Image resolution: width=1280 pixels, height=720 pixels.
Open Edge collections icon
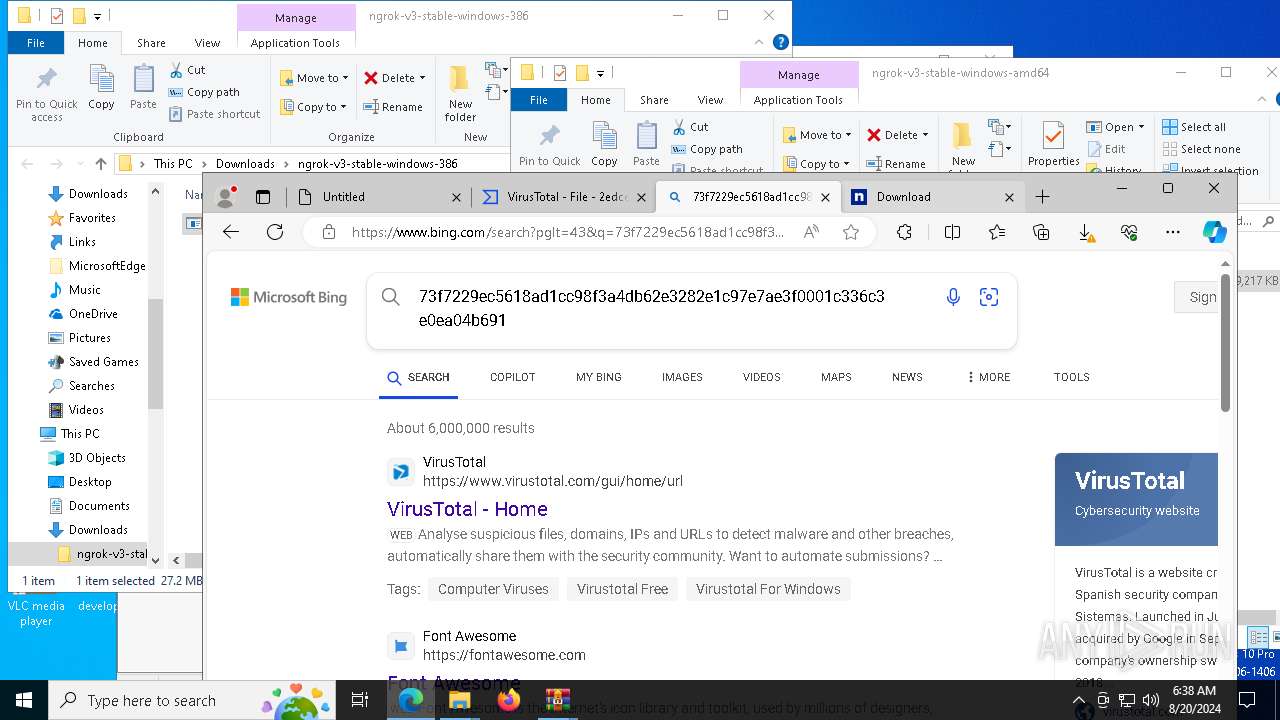click(1041, 232)
